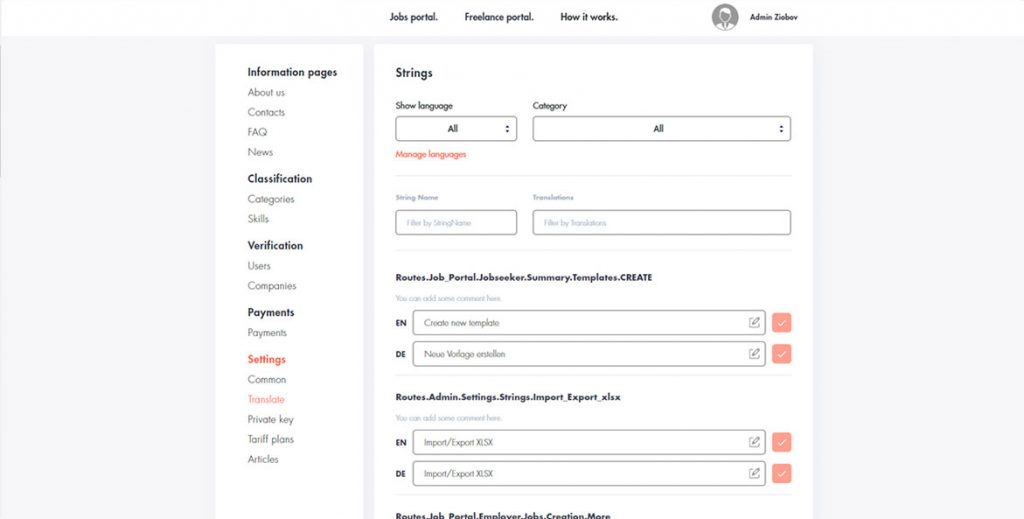Select How it works menu item
Image resolution: width=1024 pixels, height=519 pixels.
[x=588, y=17]
